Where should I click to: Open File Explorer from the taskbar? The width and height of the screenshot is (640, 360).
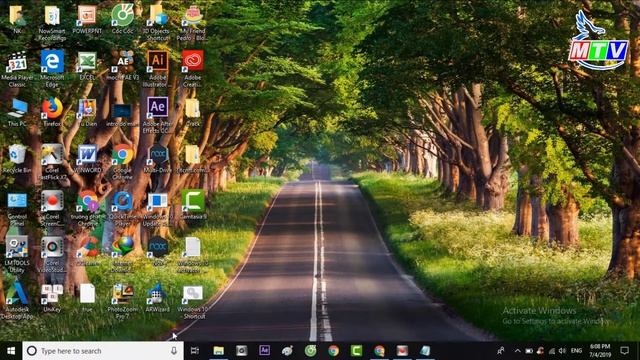[x=219, y=351]
